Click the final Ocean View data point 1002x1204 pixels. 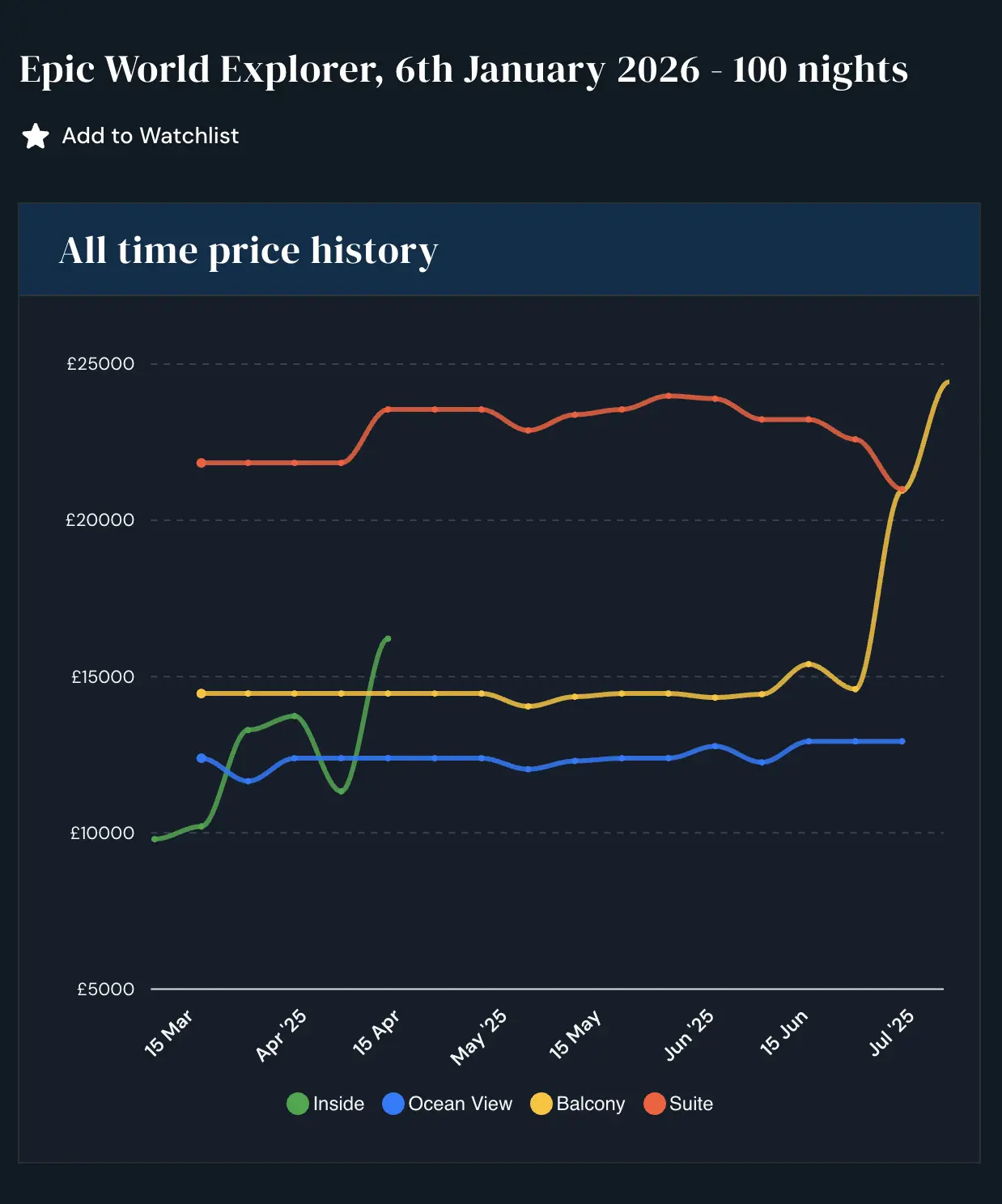click(x=902, y=741)
